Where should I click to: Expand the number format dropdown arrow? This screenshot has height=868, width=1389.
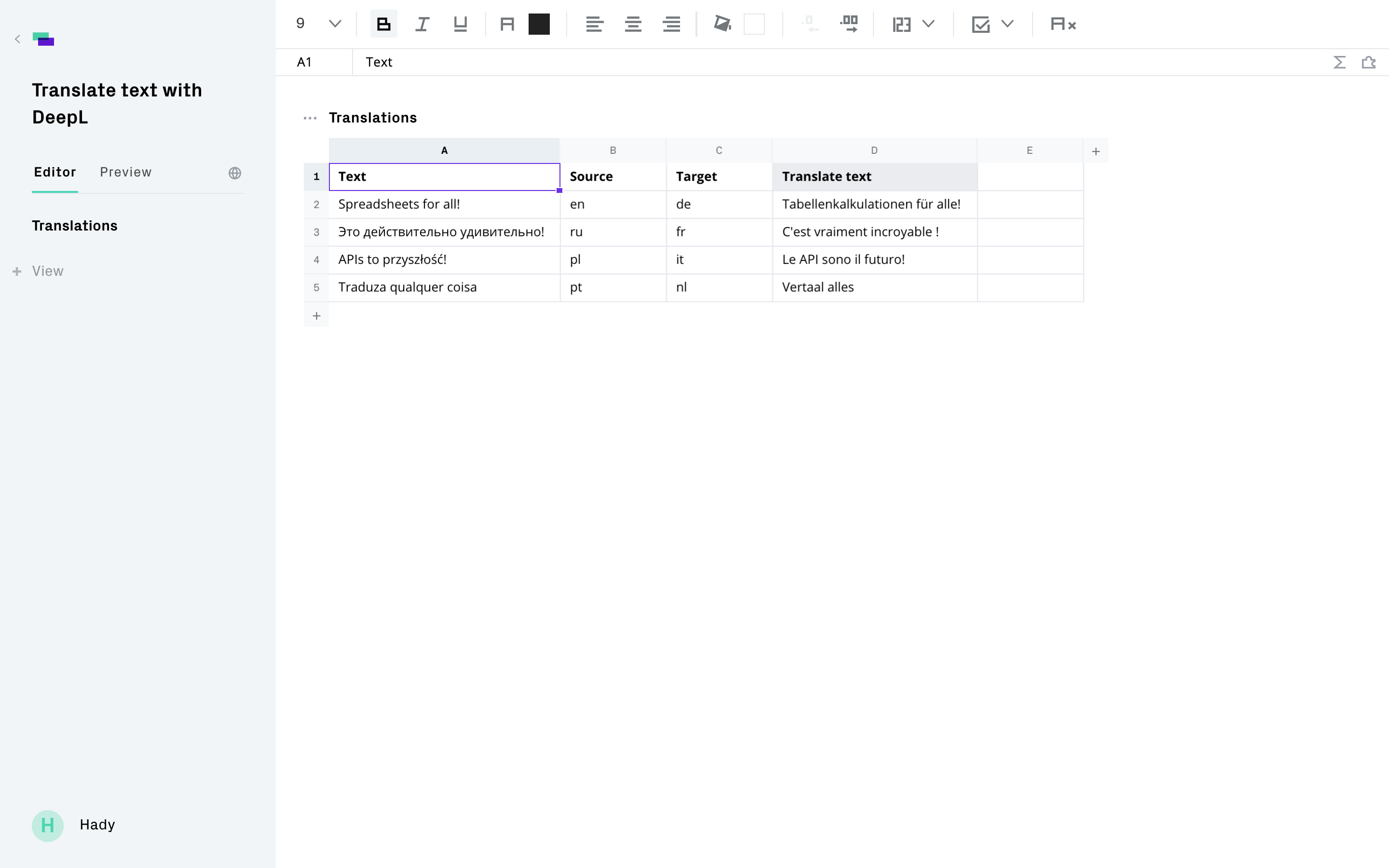pos(928,24)
